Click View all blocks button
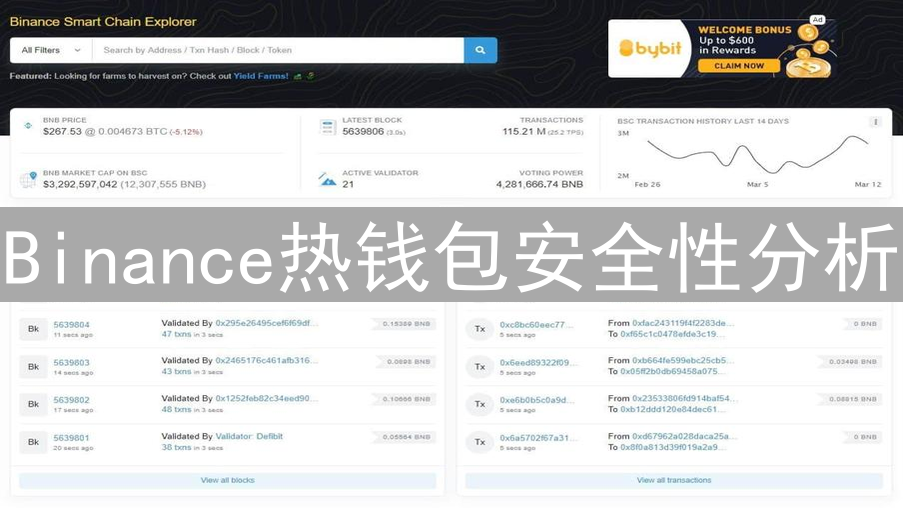 point(227,480)
